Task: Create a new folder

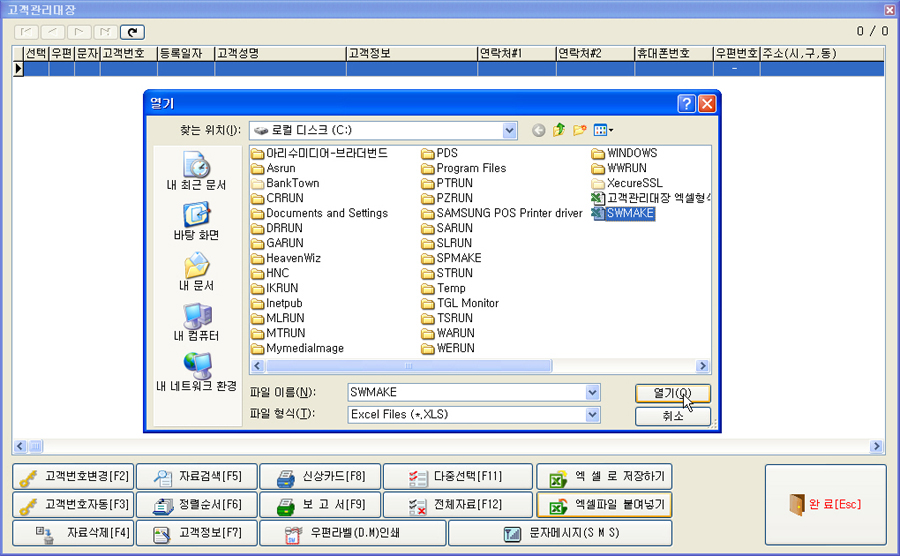Action: tap(580, 130)
